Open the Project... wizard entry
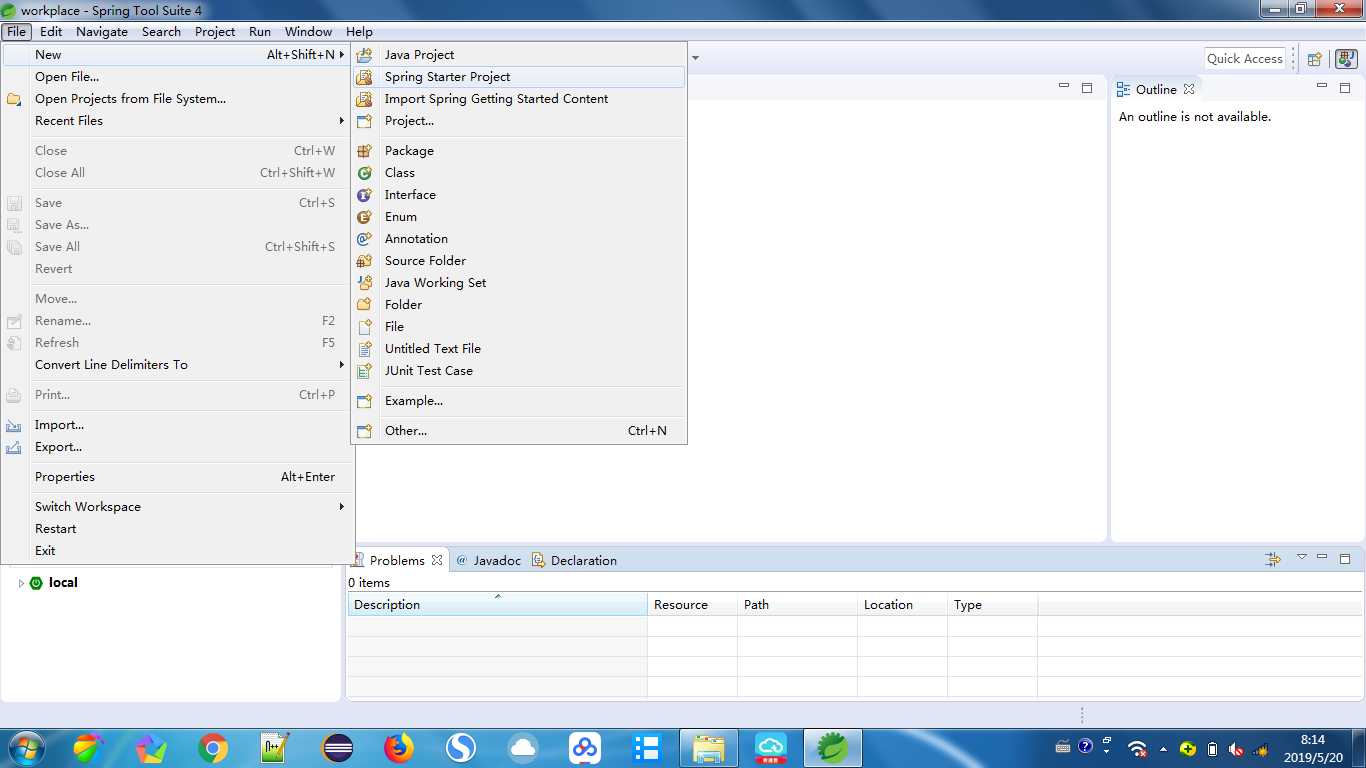Viewport: 1366px width, 768px height. [x=519, y=121]
